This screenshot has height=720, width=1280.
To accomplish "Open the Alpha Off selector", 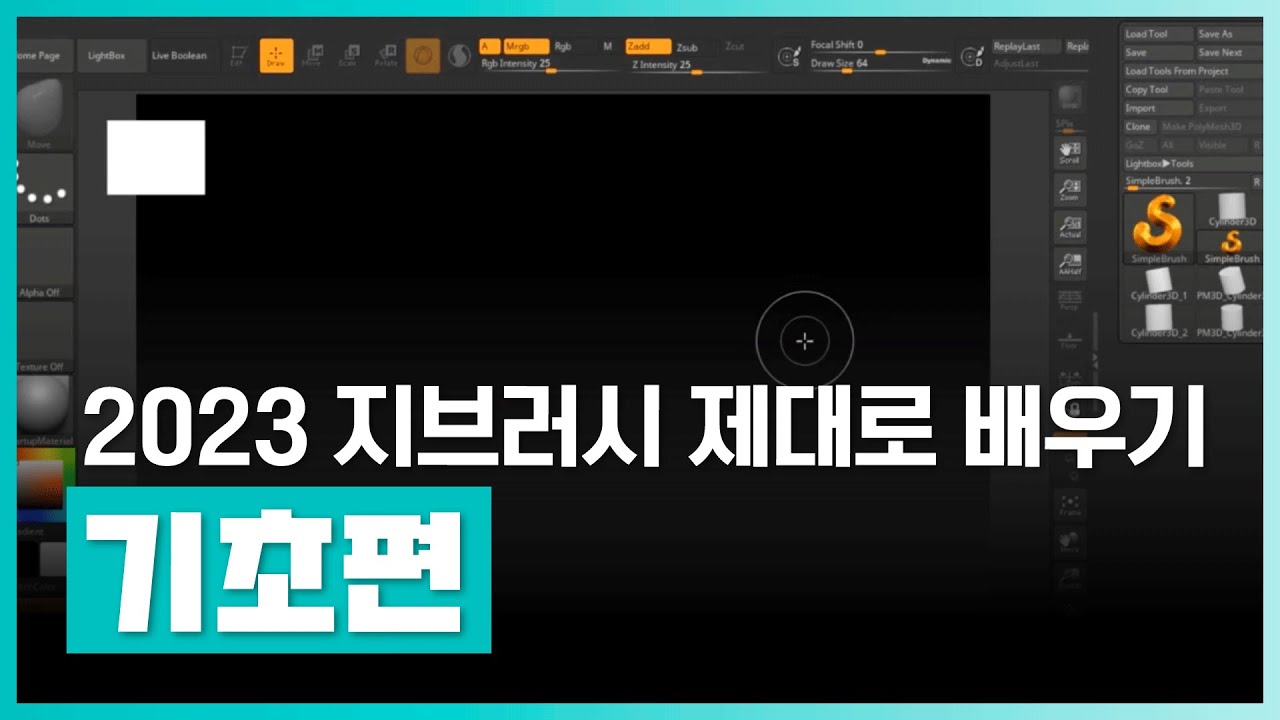I will pos(45,263).
